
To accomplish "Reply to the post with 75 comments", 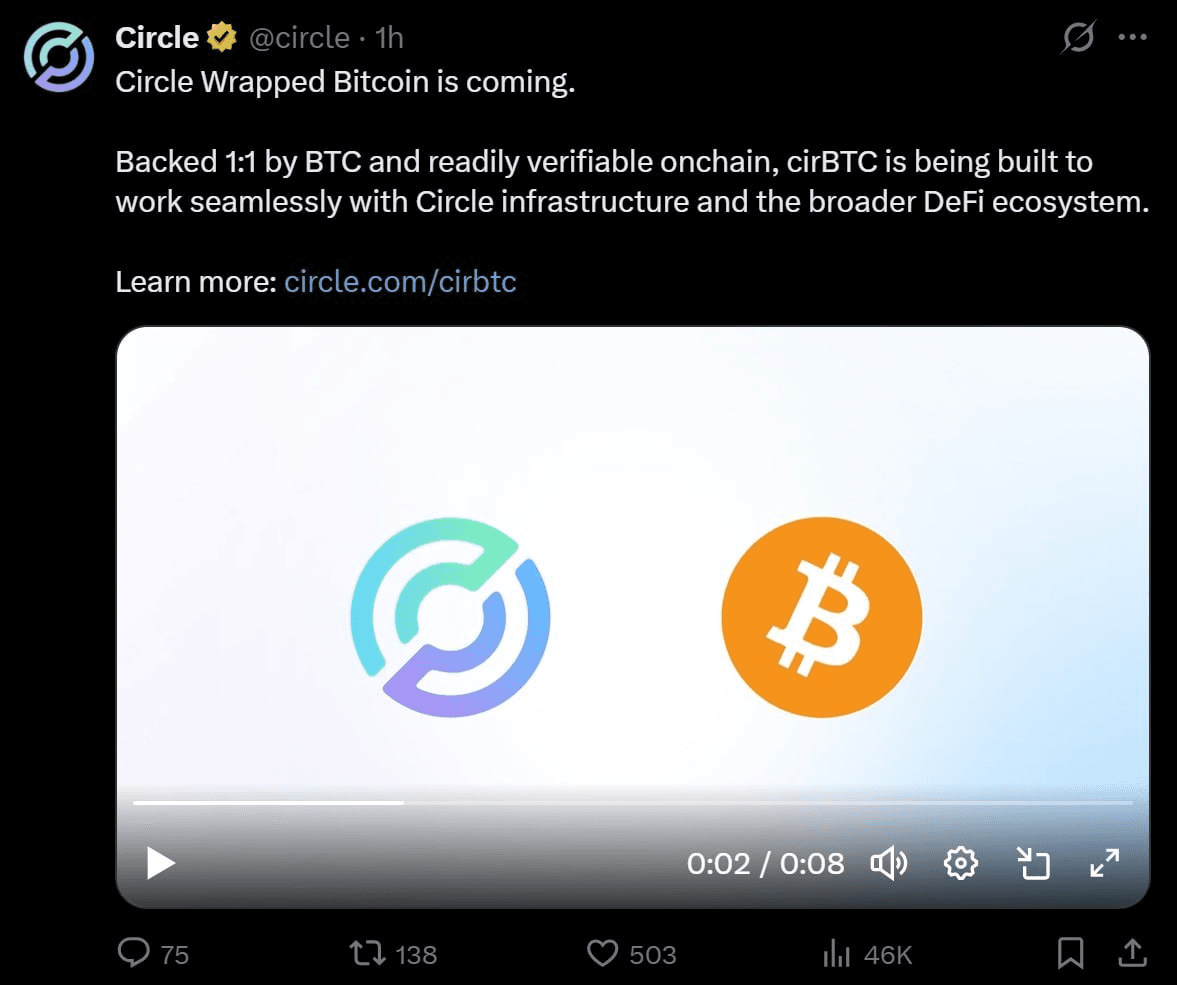I will [153, 953].
